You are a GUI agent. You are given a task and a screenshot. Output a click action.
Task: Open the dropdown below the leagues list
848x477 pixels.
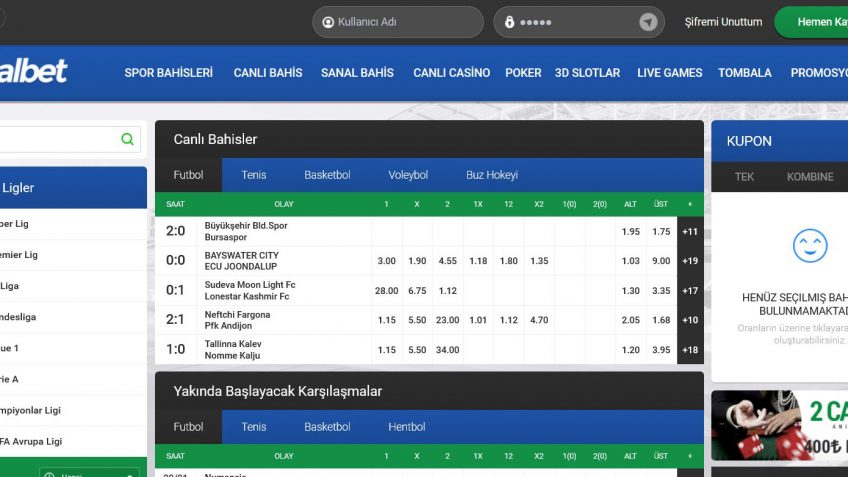(x=89, y=472)
